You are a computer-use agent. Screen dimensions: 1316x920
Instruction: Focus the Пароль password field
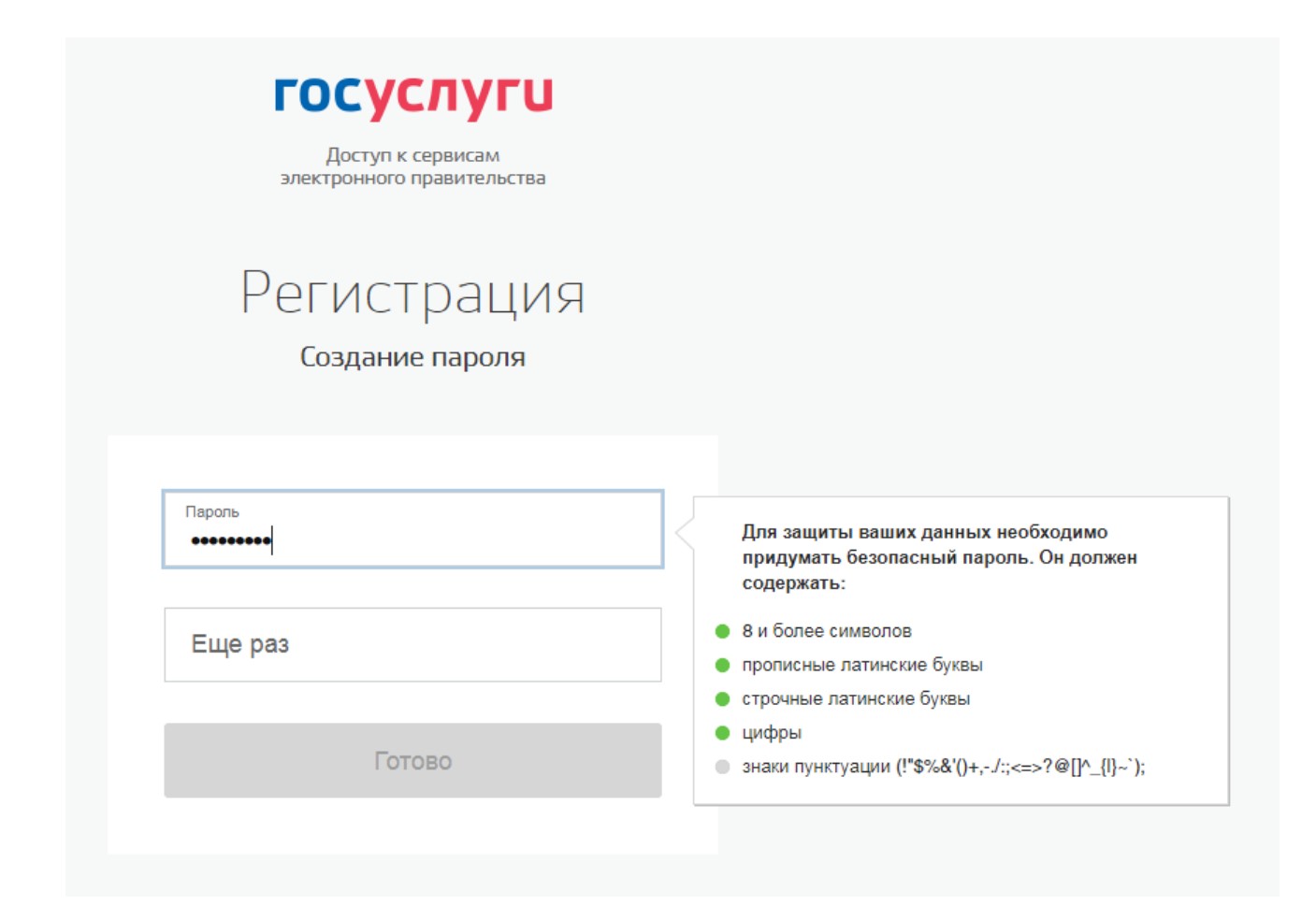pyautogui.click(x=412, y=529)
